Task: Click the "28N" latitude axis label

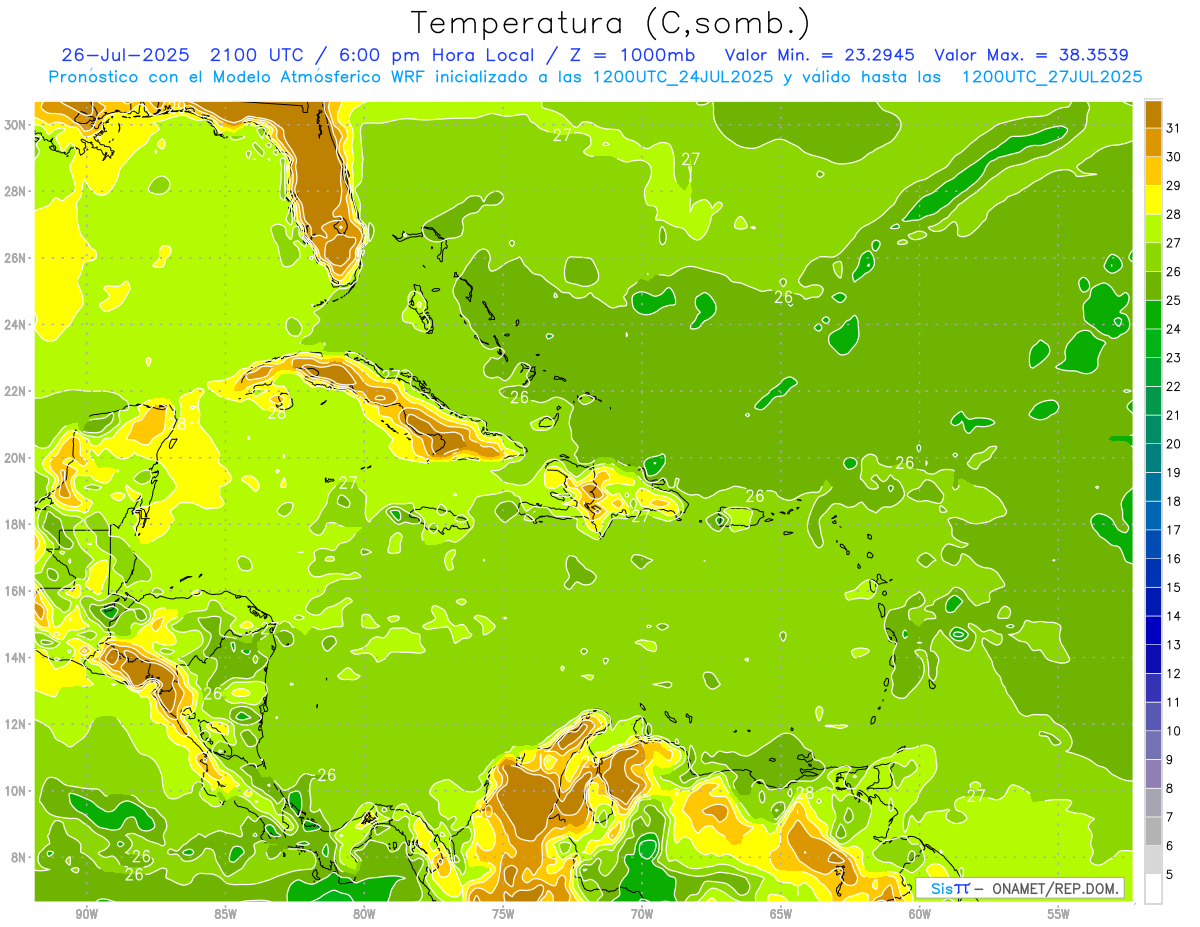Action: [15, 191]
